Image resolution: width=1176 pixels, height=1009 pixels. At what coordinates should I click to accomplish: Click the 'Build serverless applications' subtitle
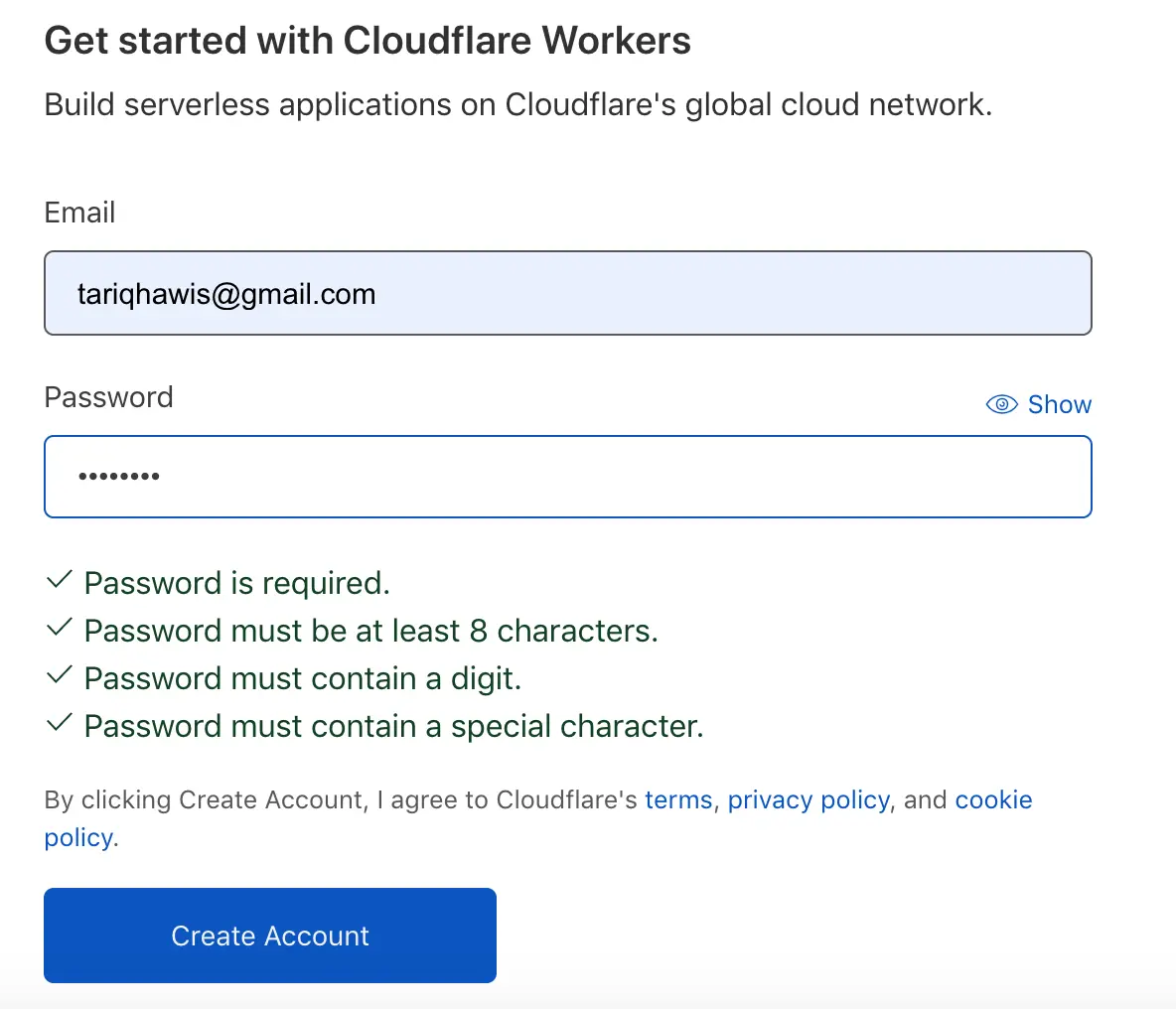[x=518, y=105]
